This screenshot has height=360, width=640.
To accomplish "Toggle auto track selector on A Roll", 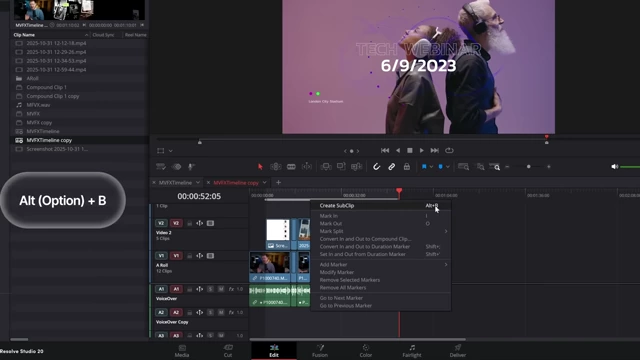I will tap(200, 256).
